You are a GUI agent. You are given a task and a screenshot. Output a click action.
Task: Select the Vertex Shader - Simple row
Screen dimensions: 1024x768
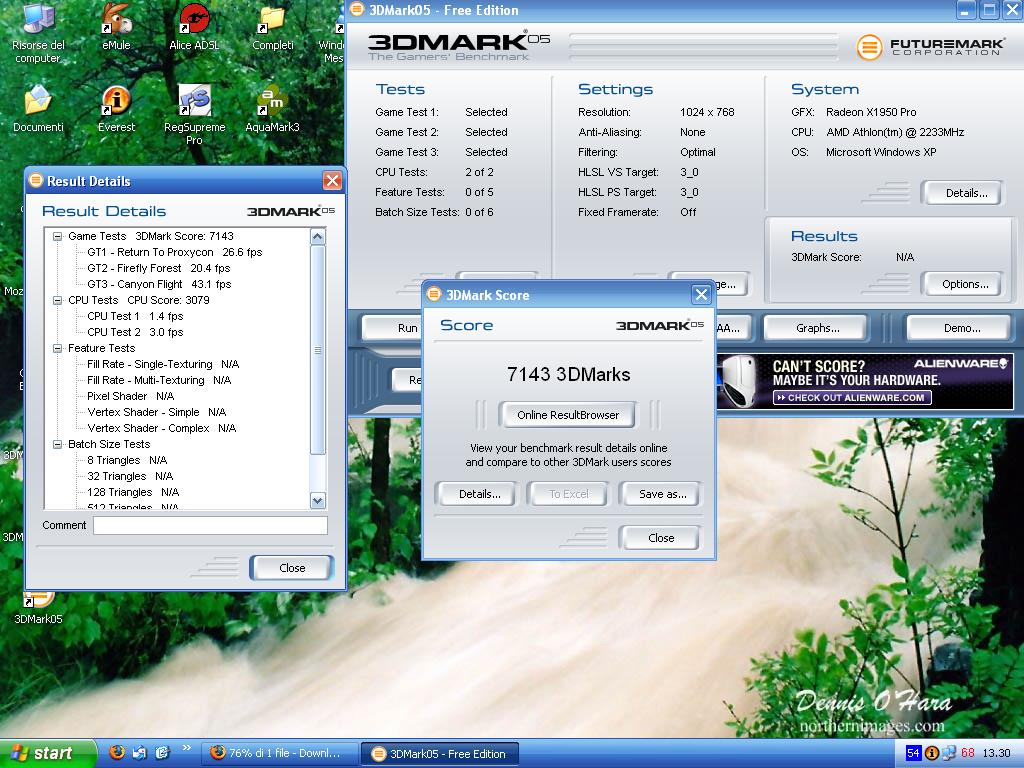coord(157,412)
